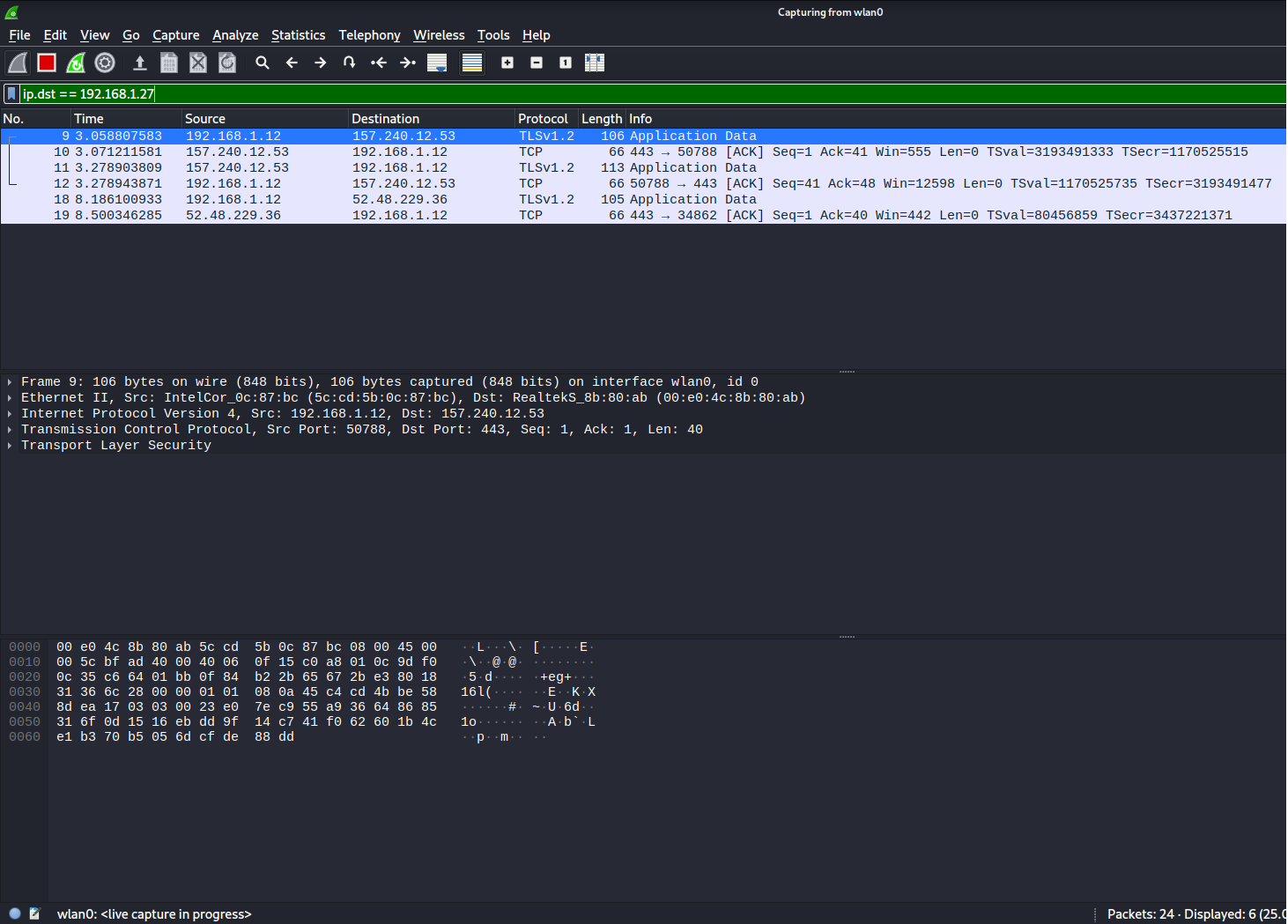
Task: Open the Statistics menu
Action: 298,35
